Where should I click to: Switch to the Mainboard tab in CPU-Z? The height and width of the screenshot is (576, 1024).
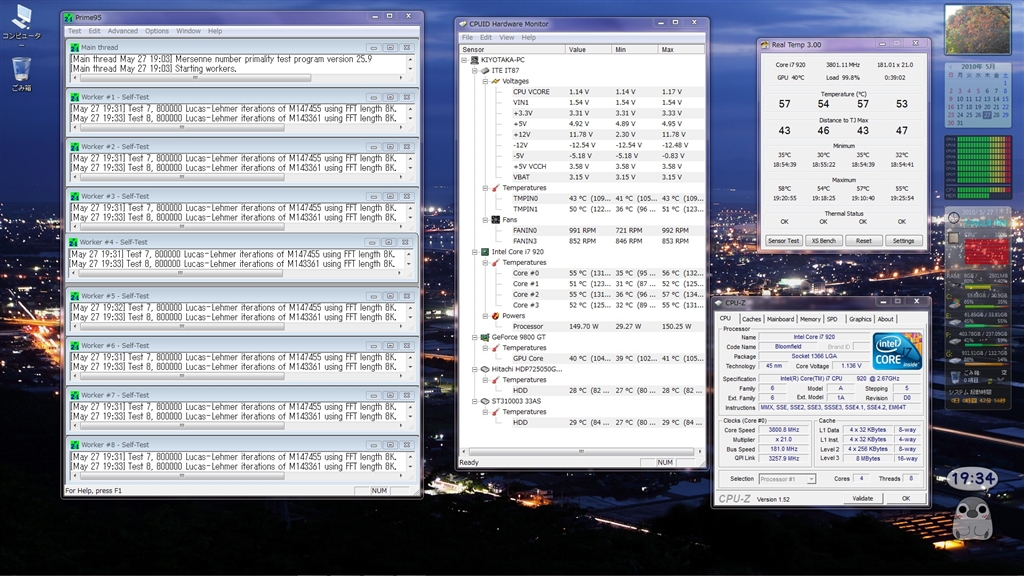pos(780,319)
